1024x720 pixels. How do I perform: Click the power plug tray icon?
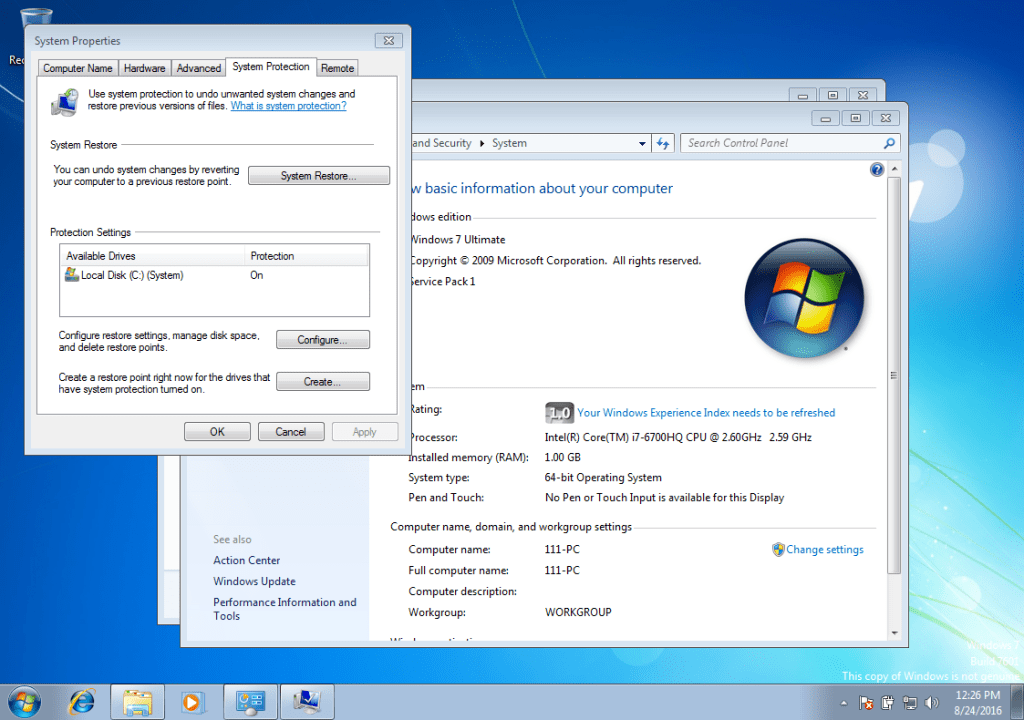(888, 703)
